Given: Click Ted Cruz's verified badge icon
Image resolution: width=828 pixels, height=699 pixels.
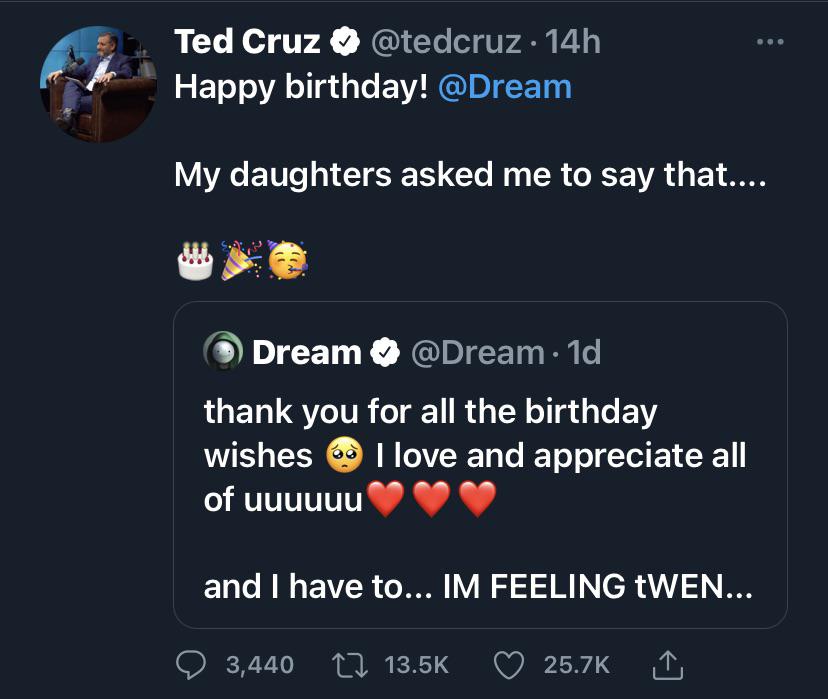Looking at the screenshot, I should pyautogui.click(x=346, y=42).
